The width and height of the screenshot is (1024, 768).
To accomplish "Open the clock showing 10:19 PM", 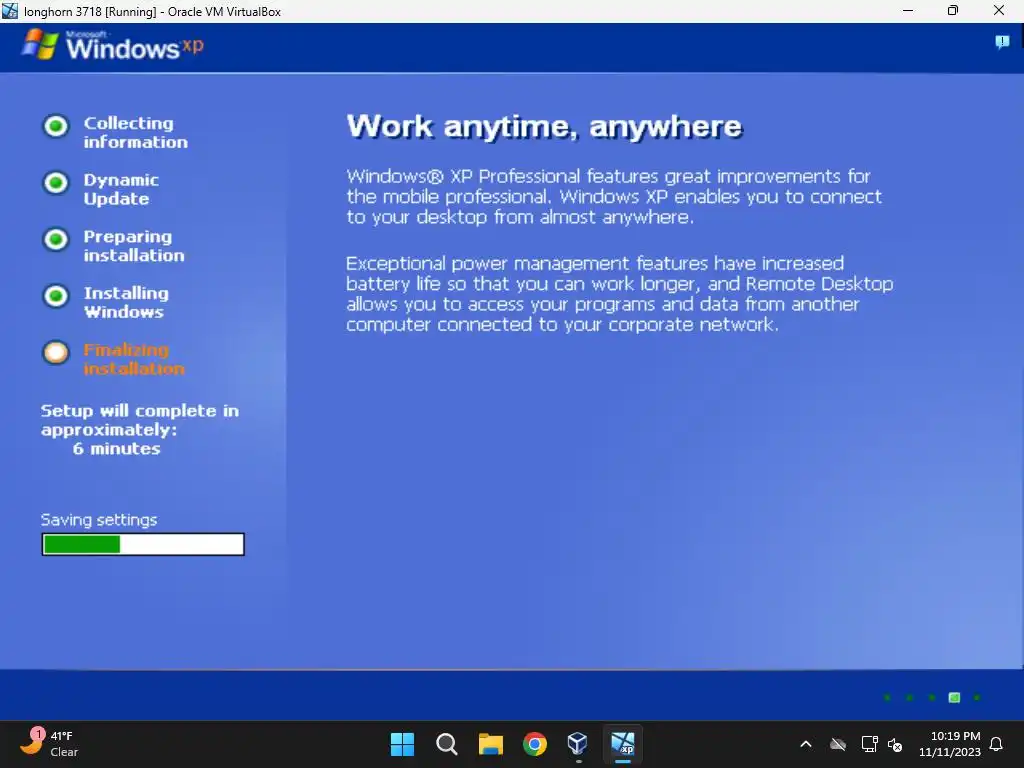I will (950, 744).
